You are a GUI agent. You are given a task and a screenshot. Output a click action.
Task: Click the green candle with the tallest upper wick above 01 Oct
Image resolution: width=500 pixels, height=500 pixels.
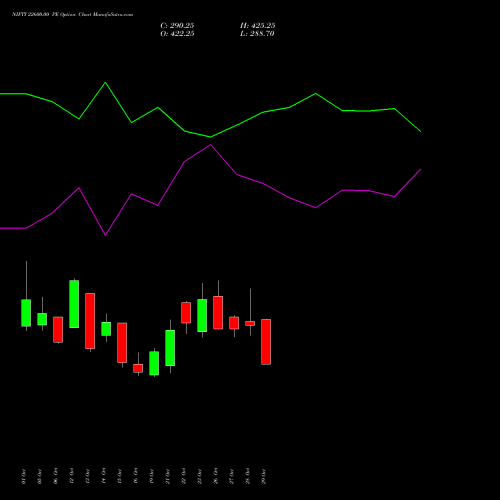[26, 313]
